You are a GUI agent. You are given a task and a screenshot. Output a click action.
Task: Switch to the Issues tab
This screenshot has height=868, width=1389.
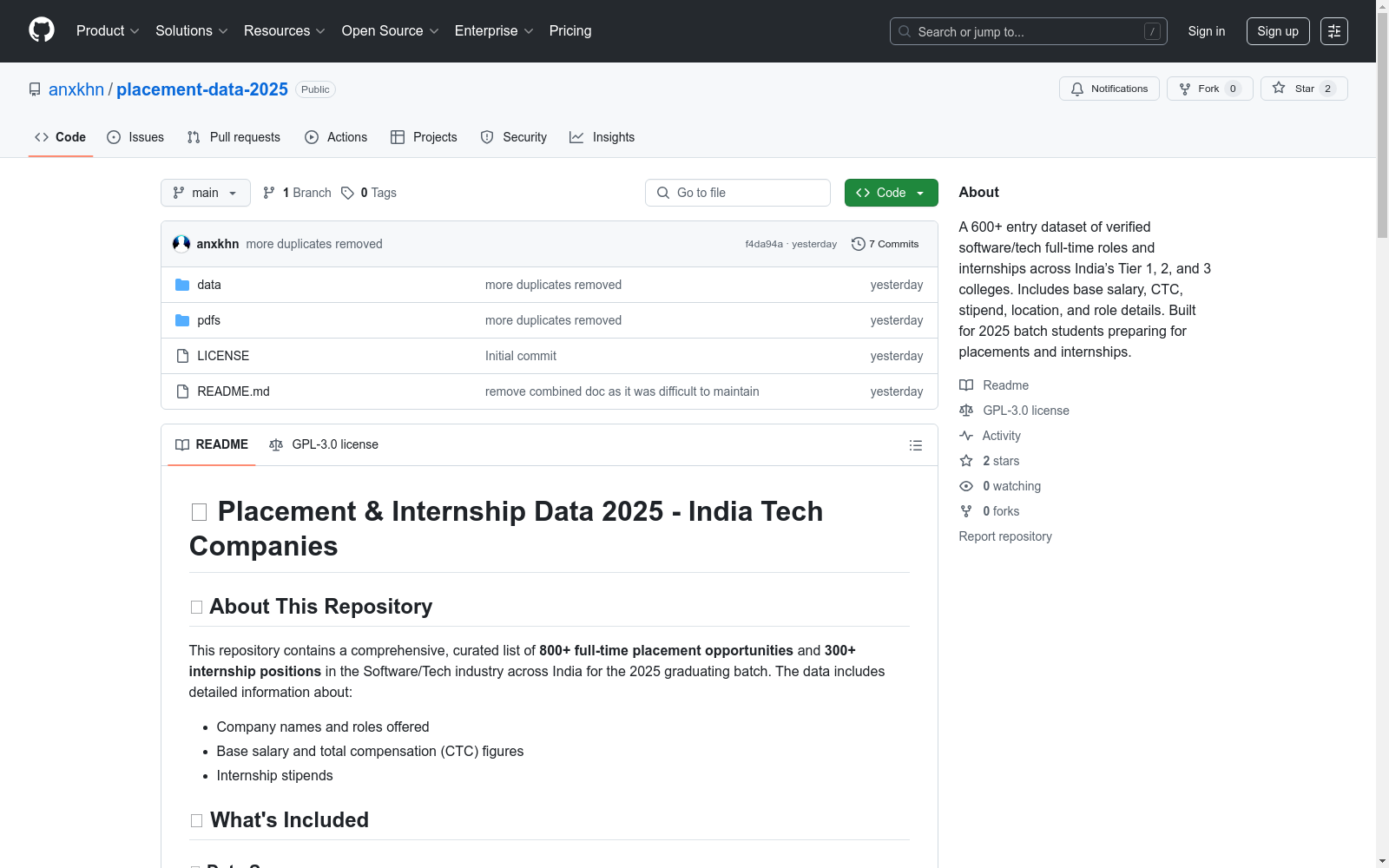point(135,137)
